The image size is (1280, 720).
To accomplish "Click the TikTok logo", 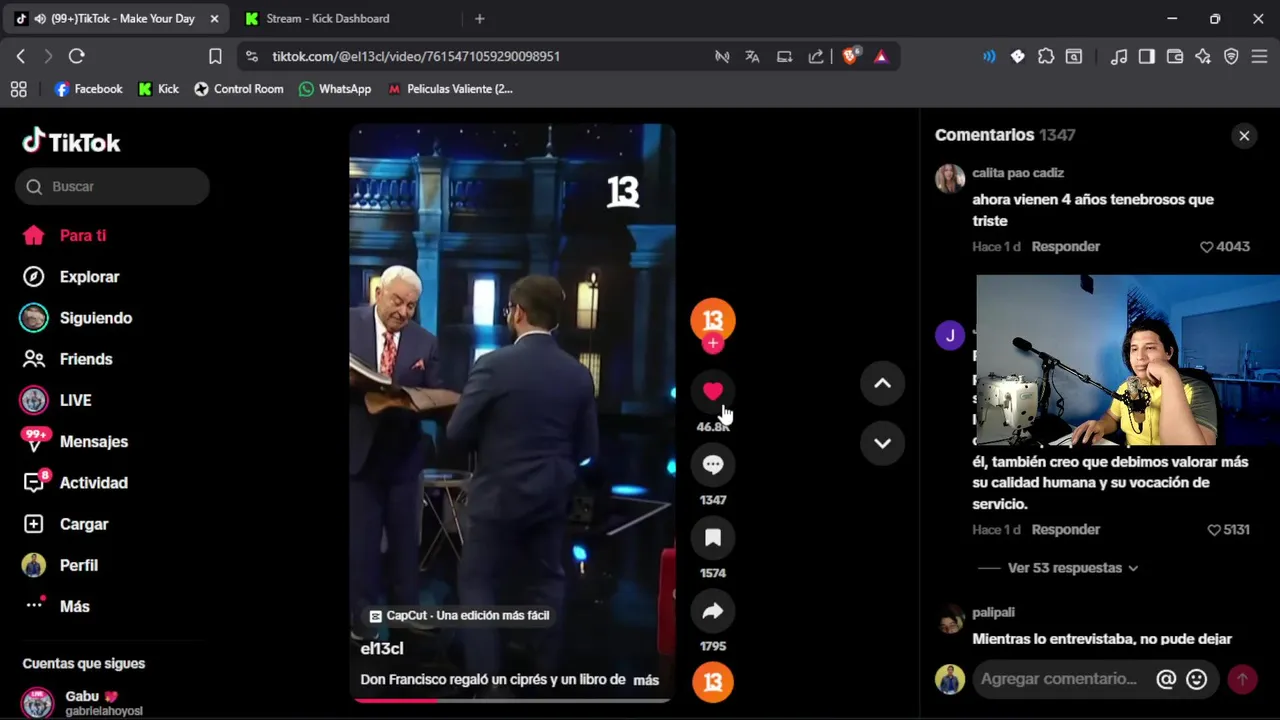I will [x=71, y=142].
